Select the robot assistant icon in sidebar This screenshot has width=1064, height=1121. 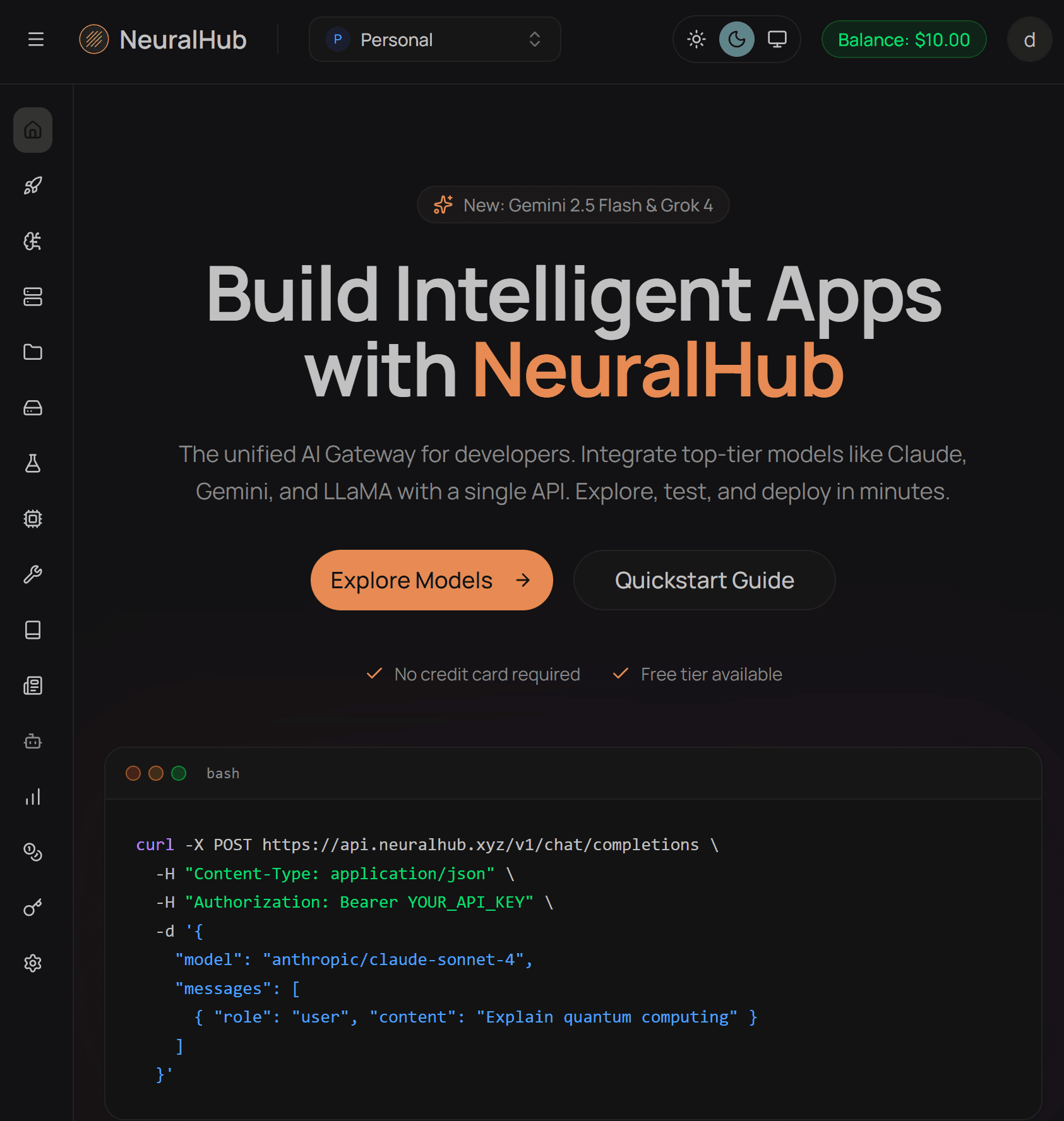[32, 742]
